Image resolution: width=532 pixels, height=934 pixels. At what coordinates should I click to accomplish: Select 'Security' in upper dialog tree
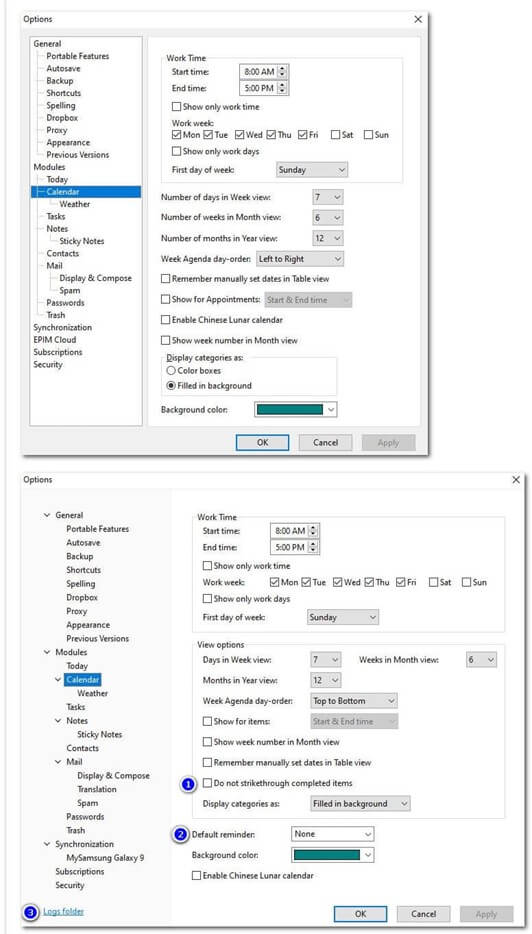48,365
